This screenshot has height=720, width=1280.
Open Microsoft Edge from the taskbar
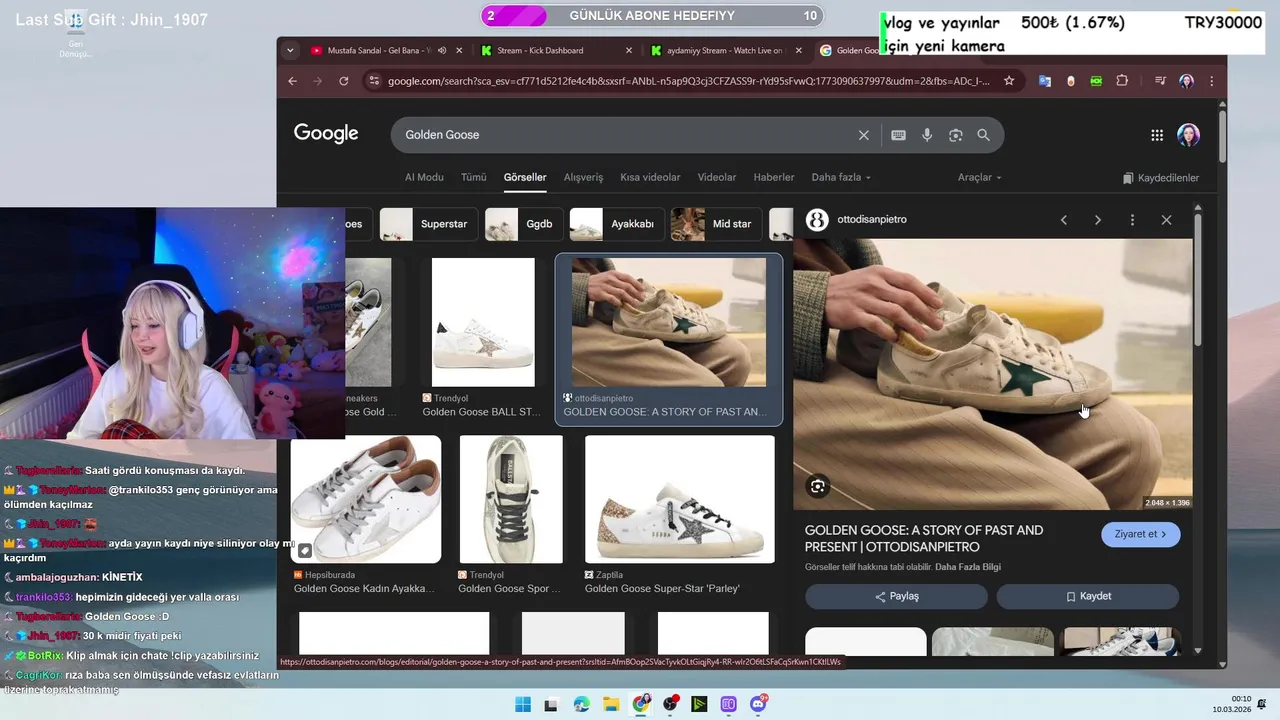coord(581,704)
